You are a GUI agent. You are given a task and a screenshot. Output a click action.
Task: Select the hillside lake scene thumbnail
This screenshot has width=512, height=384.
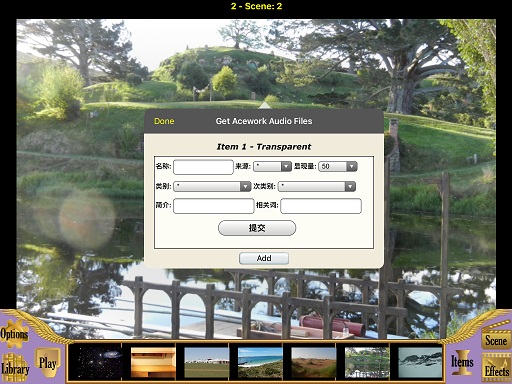tap(367, 362)
